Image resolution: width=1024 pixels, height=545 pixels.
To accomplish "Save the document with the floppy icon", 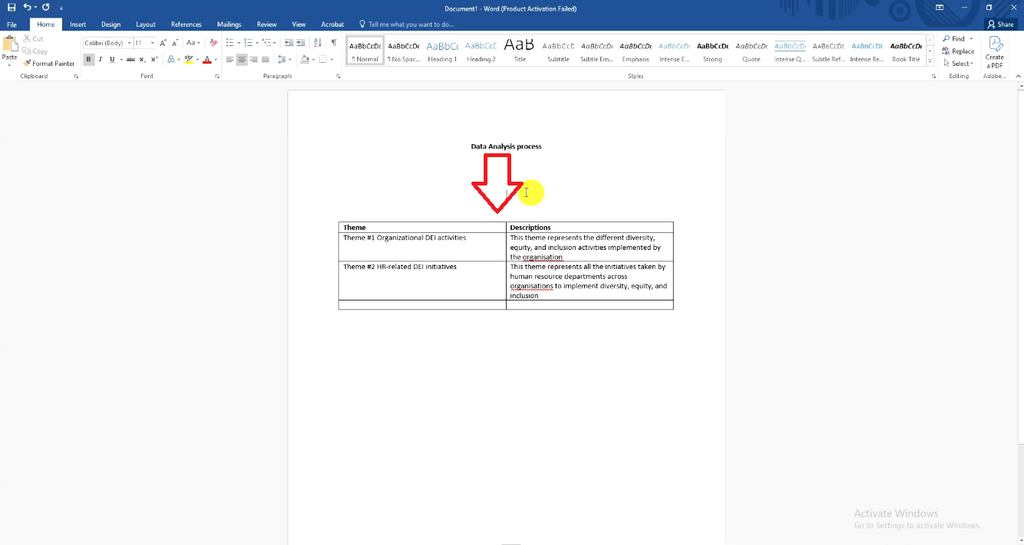I will pos(11,7).
